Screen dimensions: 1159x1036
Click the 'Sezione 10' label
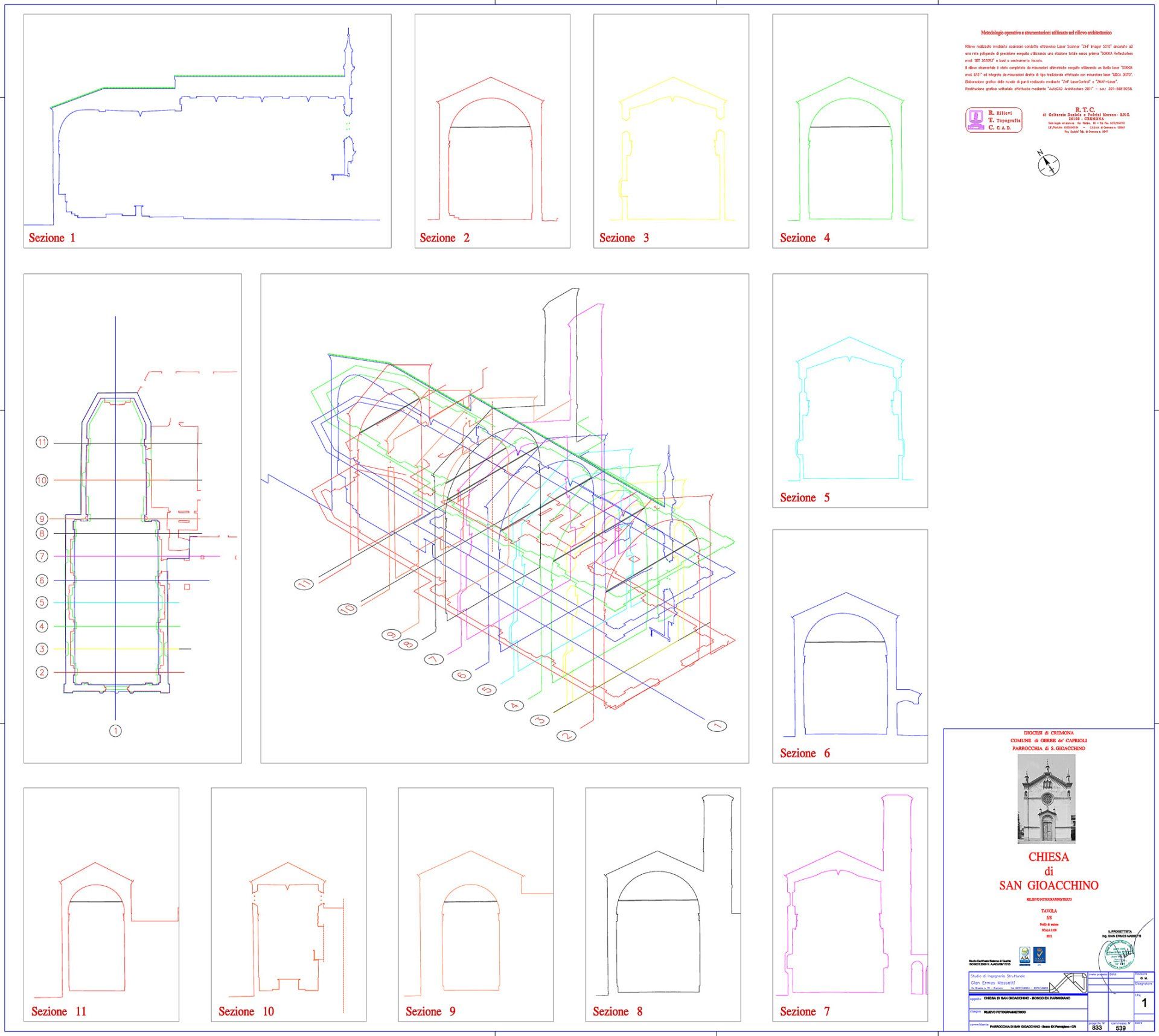coord(246,1012)
